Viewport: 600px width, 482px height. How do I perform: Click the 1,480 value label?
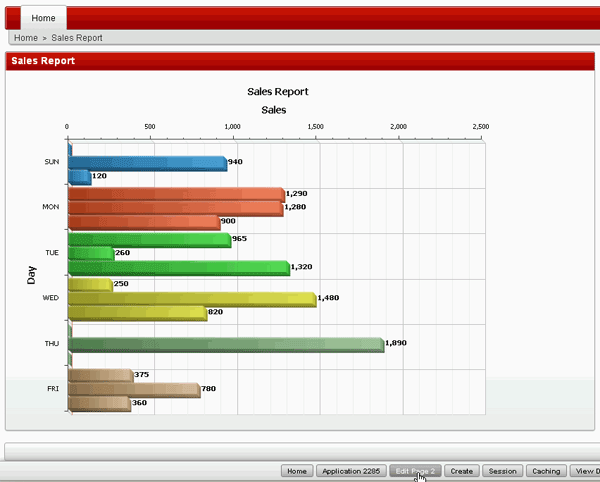pyautogui.click(x=328, y=298)
